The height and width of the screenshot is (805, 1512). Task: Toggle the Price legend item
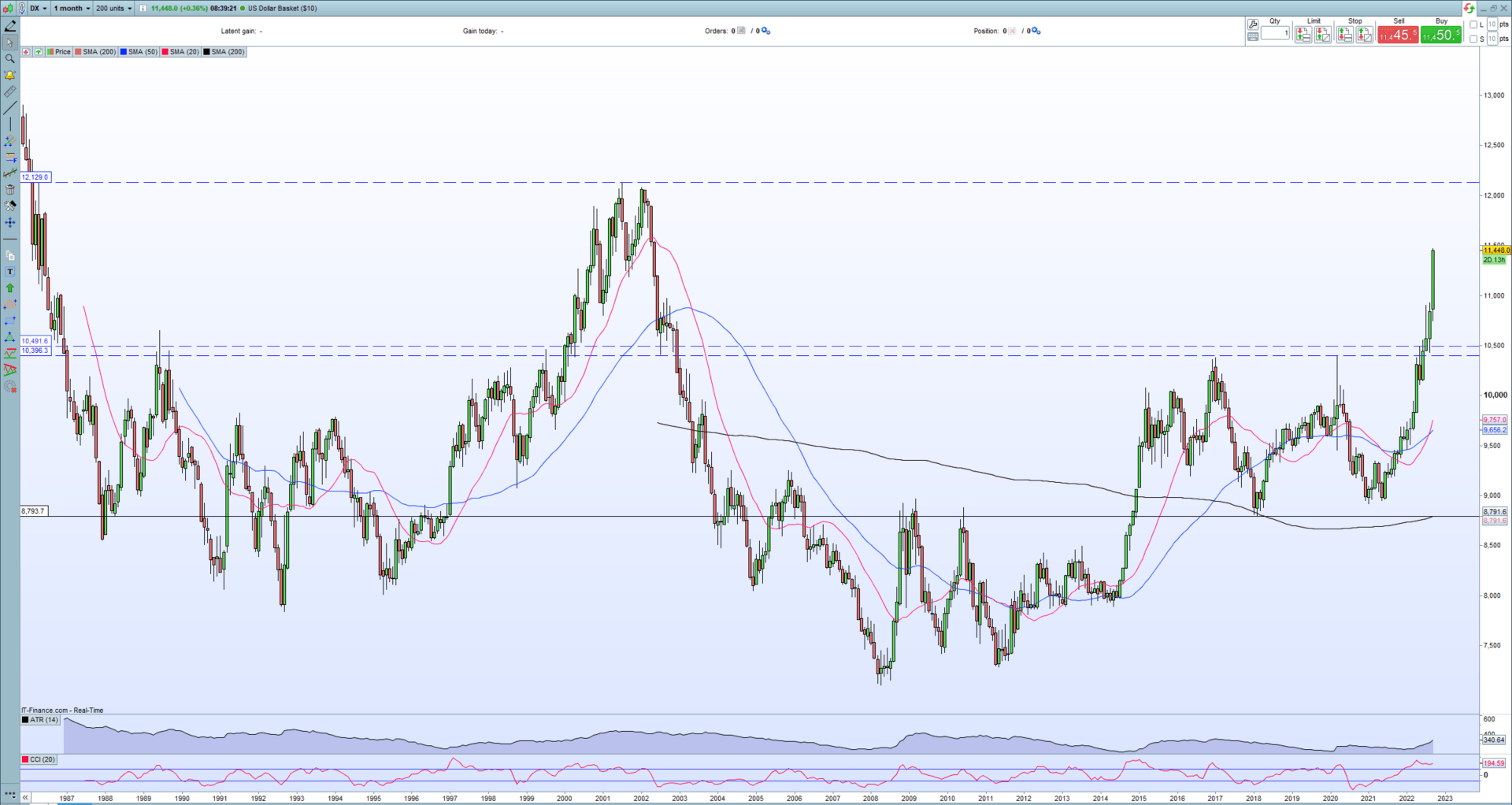tap(59, 52)
